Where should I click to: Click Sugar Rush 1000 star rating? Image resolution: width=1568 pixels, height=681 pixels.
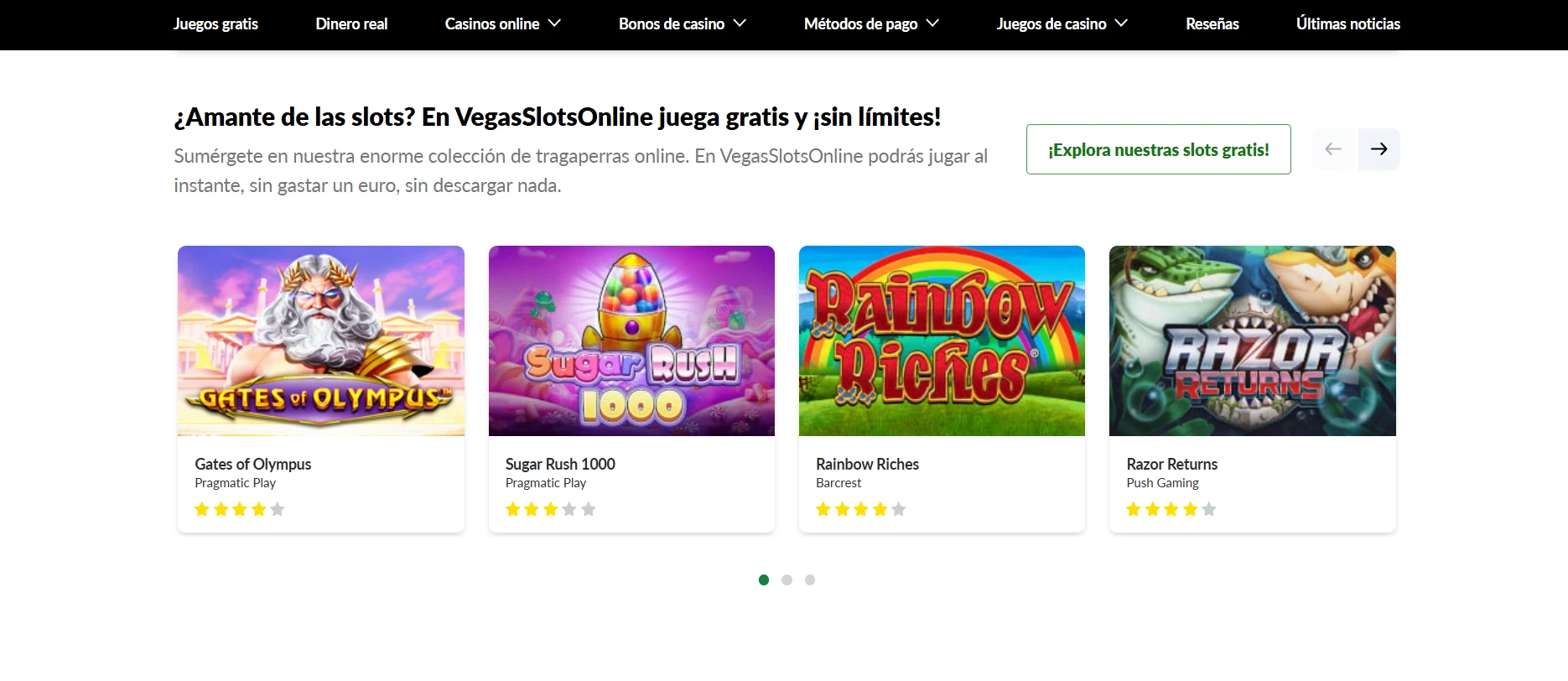click(550, 509)
